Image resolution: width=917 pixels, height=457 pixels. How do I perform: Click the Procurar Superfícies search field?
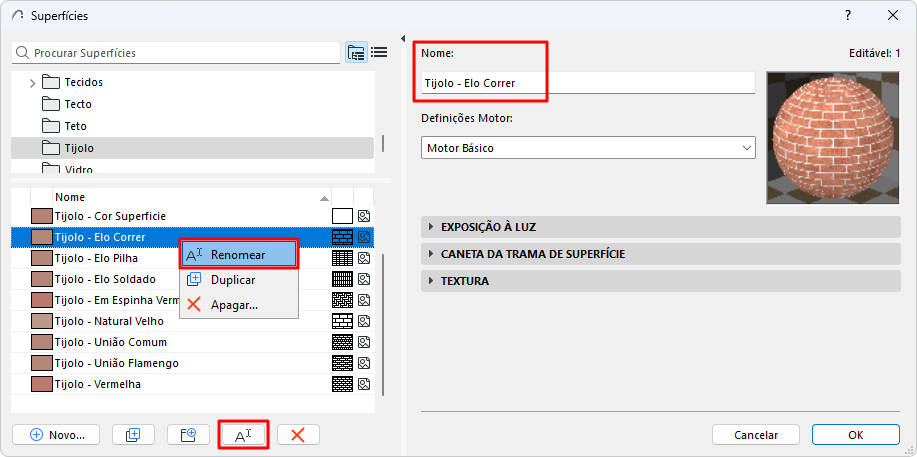pyautogui.click(x=176, y=53)
